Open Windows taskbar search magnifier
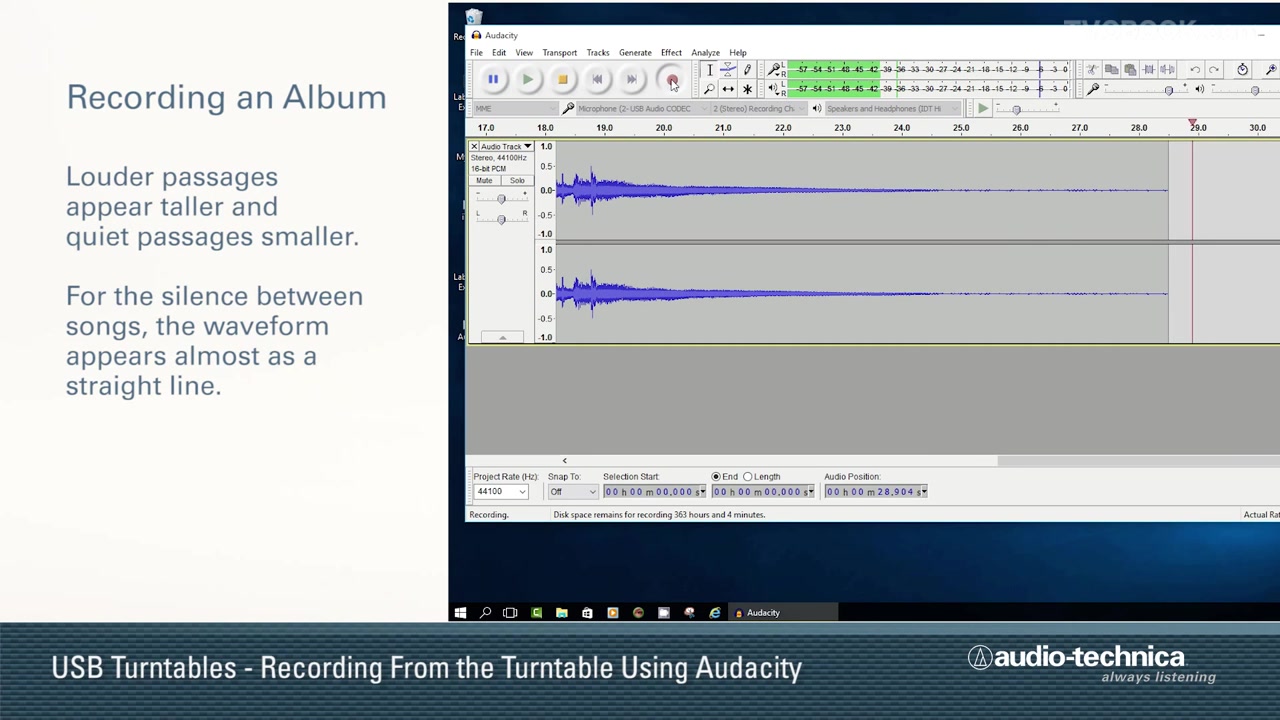 coord(485,613)
